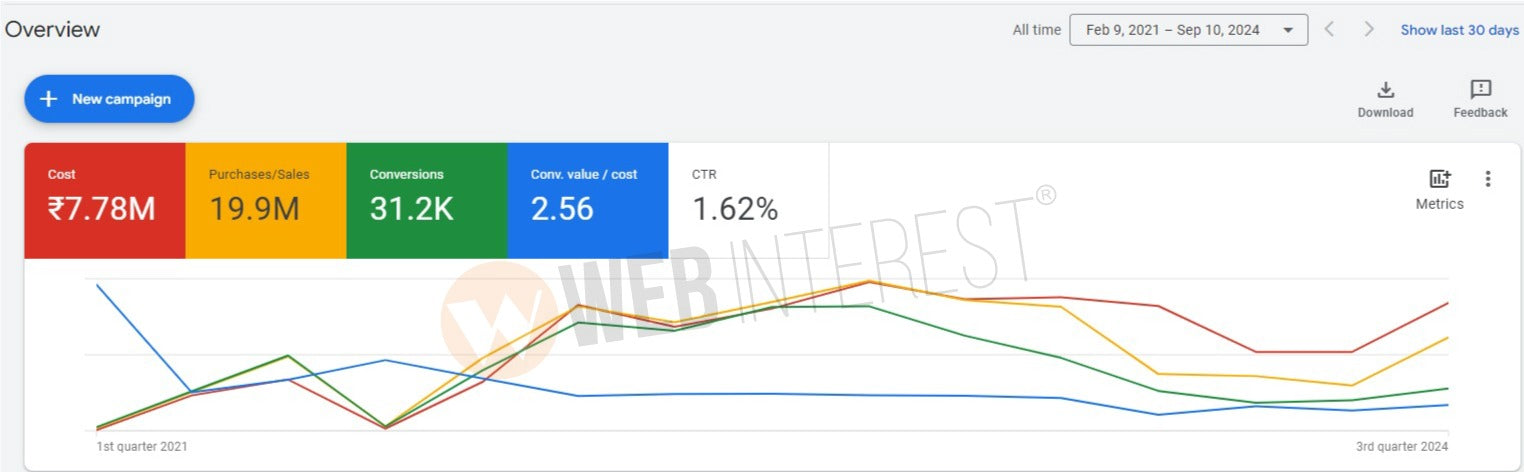The image size is (1524, 472).
Task: Select the yellow Purchases/Sales metric card
Action: 266,200
